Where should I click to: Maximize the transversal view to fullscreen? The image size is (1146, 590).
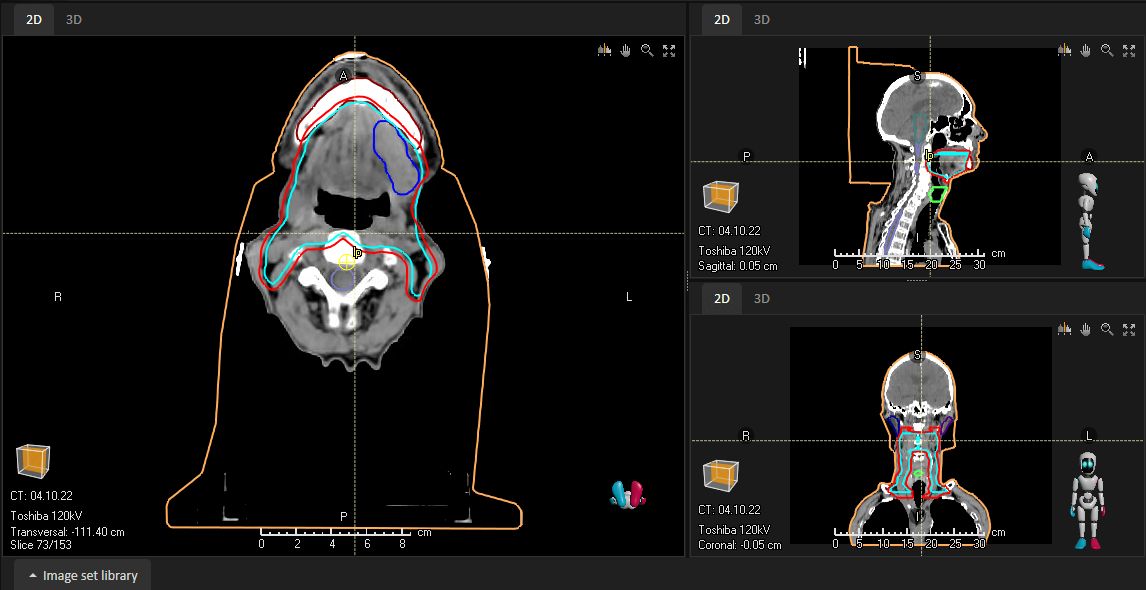[669, 50]
